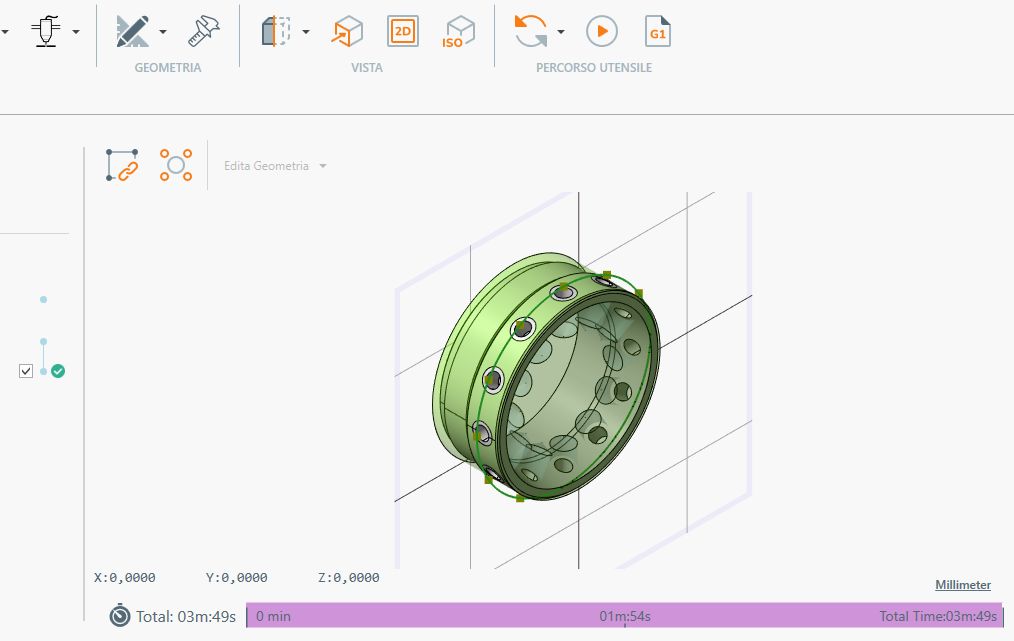Generate G1 code file
Viewport: 1014px width, 641px height.
point(658,31)
